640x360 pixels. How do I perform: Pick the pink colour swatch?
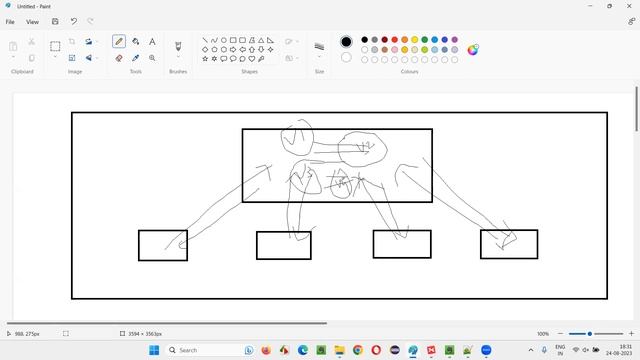click(x=394, y=50)
